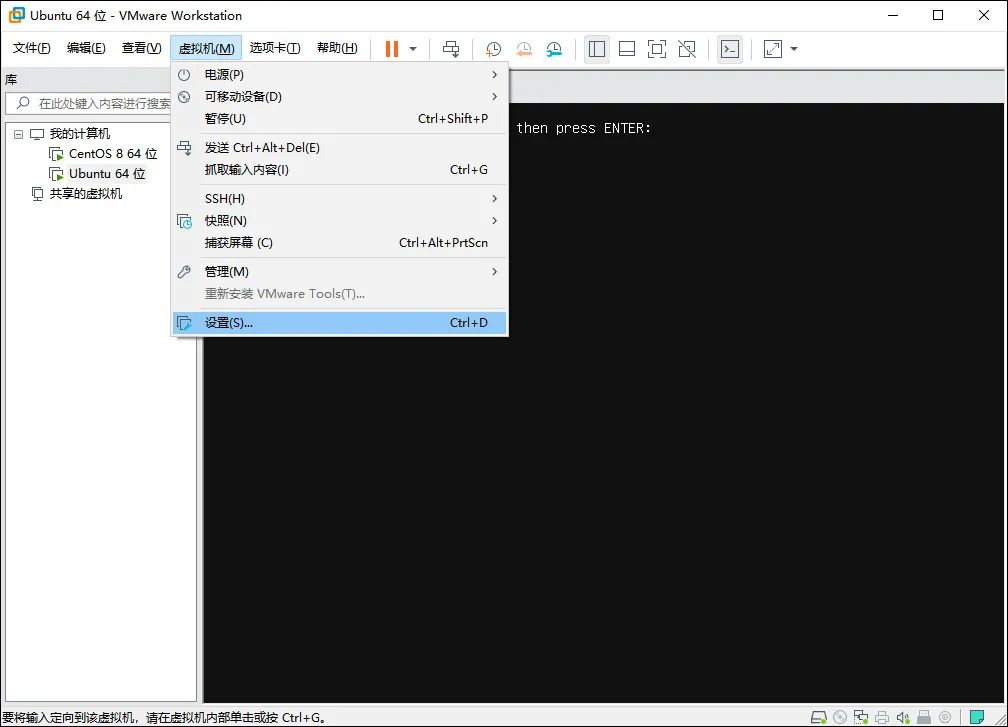
Task: Choose 发送 Ctrl+Alt+Del(E) menu entry
Action: click(339, 148)
